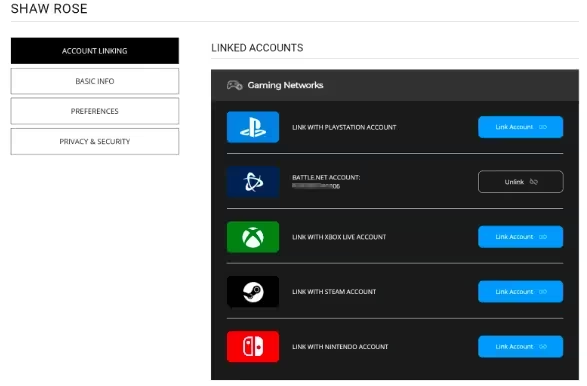
Task: Open the Account Linking tab
Action: (95, 51)
